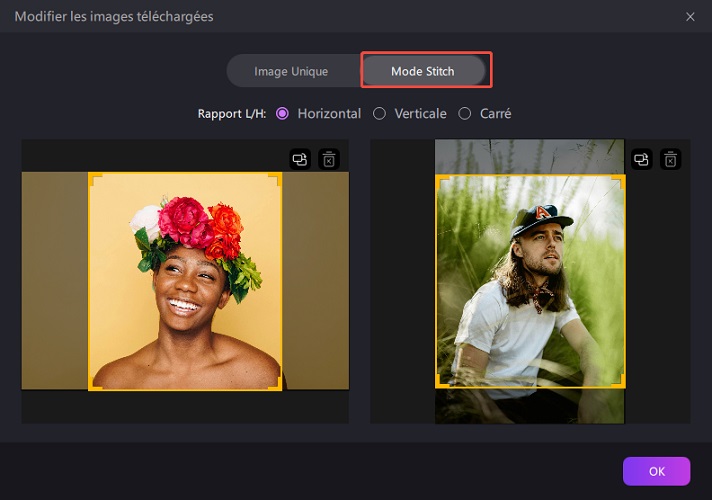Viewport: 712px width, 500px height.
Task: Click top-right crop corner on woman photo
Action: click(x=275, y=179)
